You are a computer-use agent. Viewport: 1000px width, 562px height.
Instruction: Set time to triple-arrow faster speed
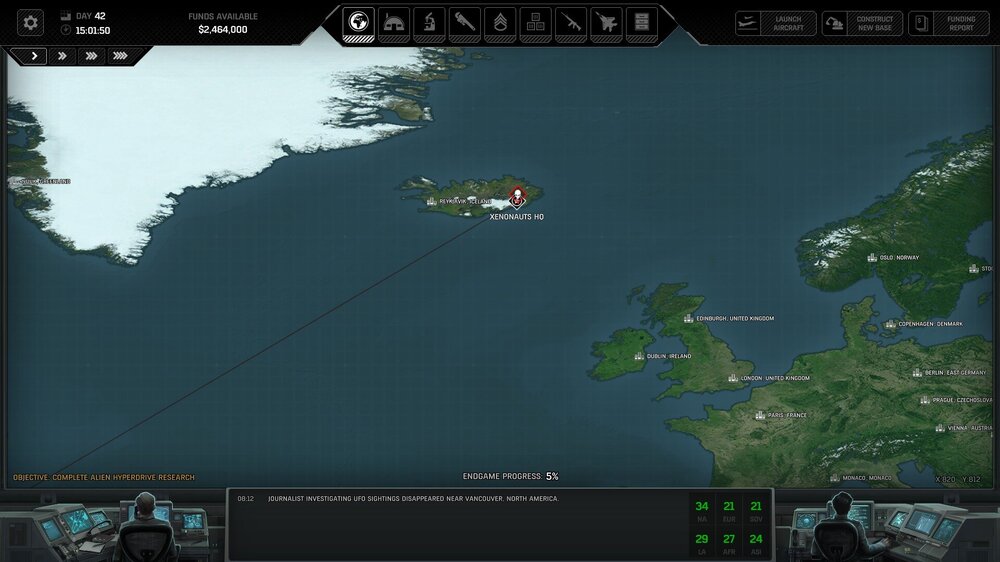click(91, 56)
